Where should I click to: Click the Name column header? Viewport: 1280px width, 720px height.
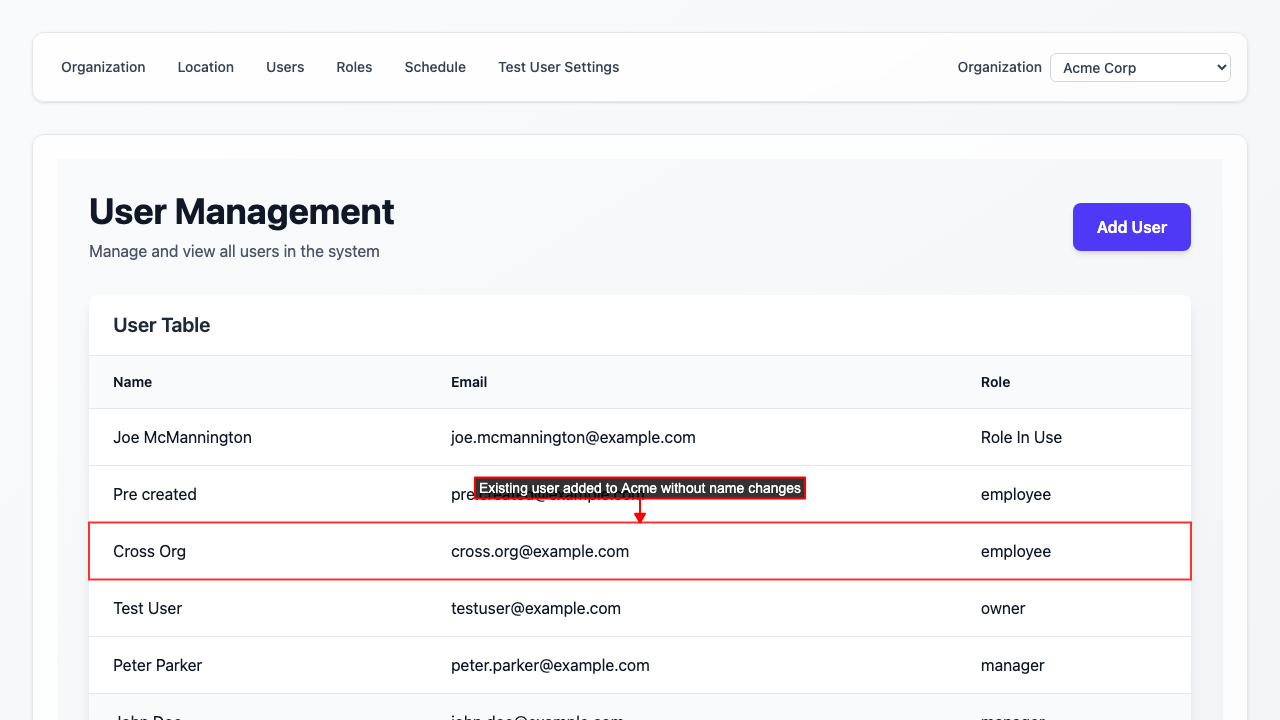point(132,382)
